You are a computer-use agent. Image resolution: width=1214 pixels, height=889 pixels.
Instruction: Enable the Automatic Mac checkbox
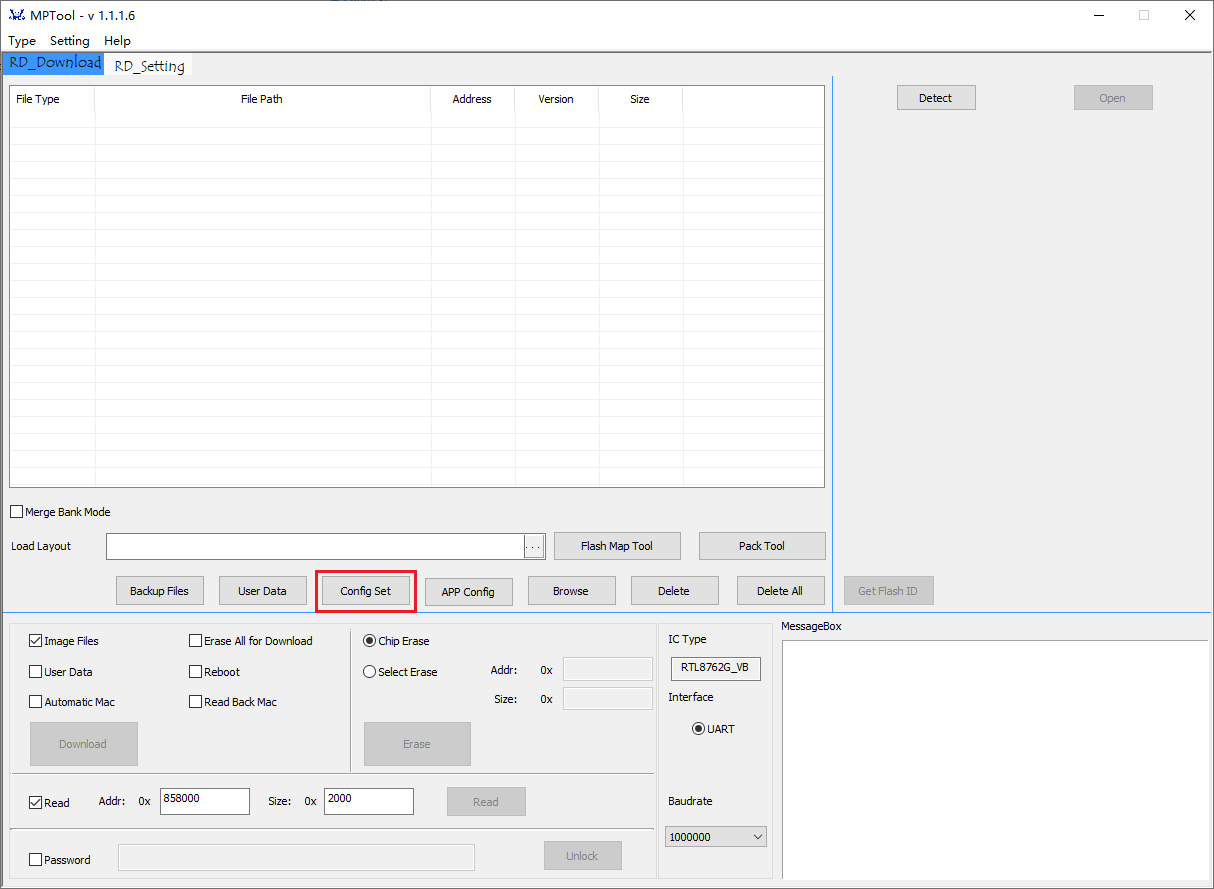tap(36, 702)
